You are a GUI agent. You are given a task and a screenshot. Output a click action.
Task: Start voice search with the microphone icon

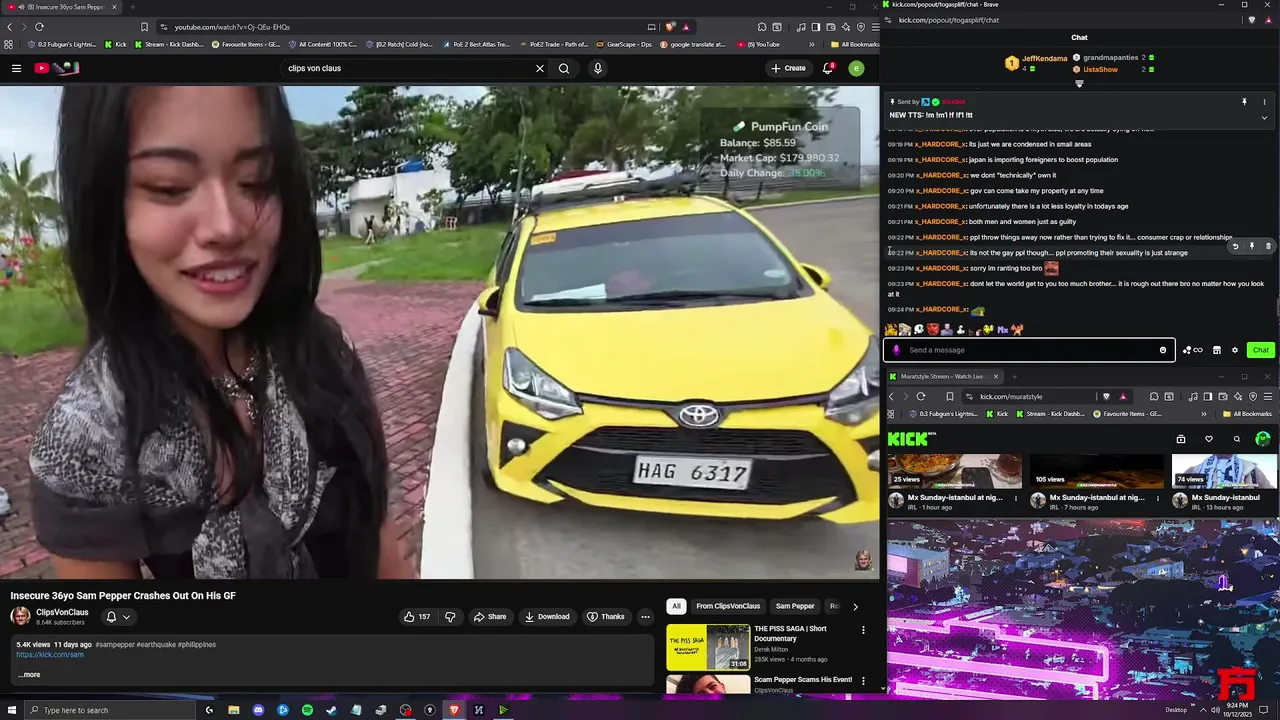point(598,68)
